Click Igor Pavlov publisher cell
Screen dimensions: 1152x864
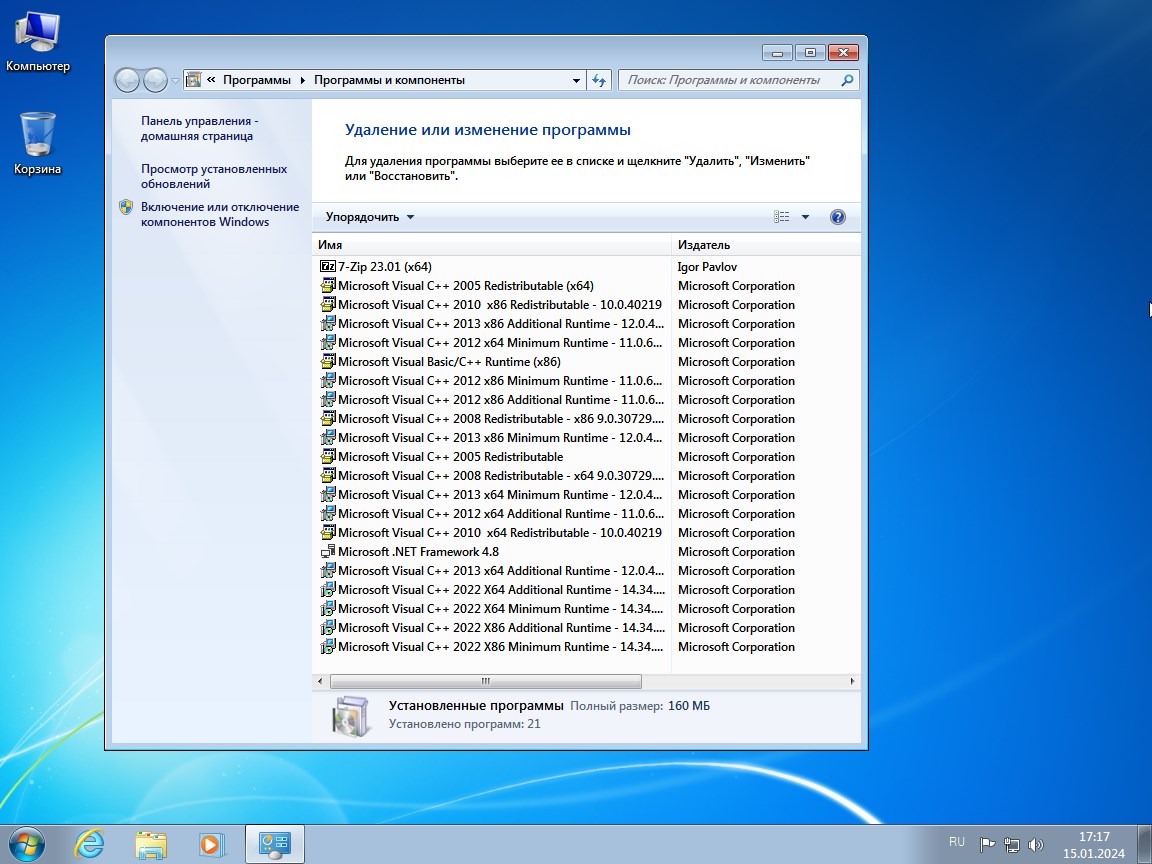[x=707, y=267]
